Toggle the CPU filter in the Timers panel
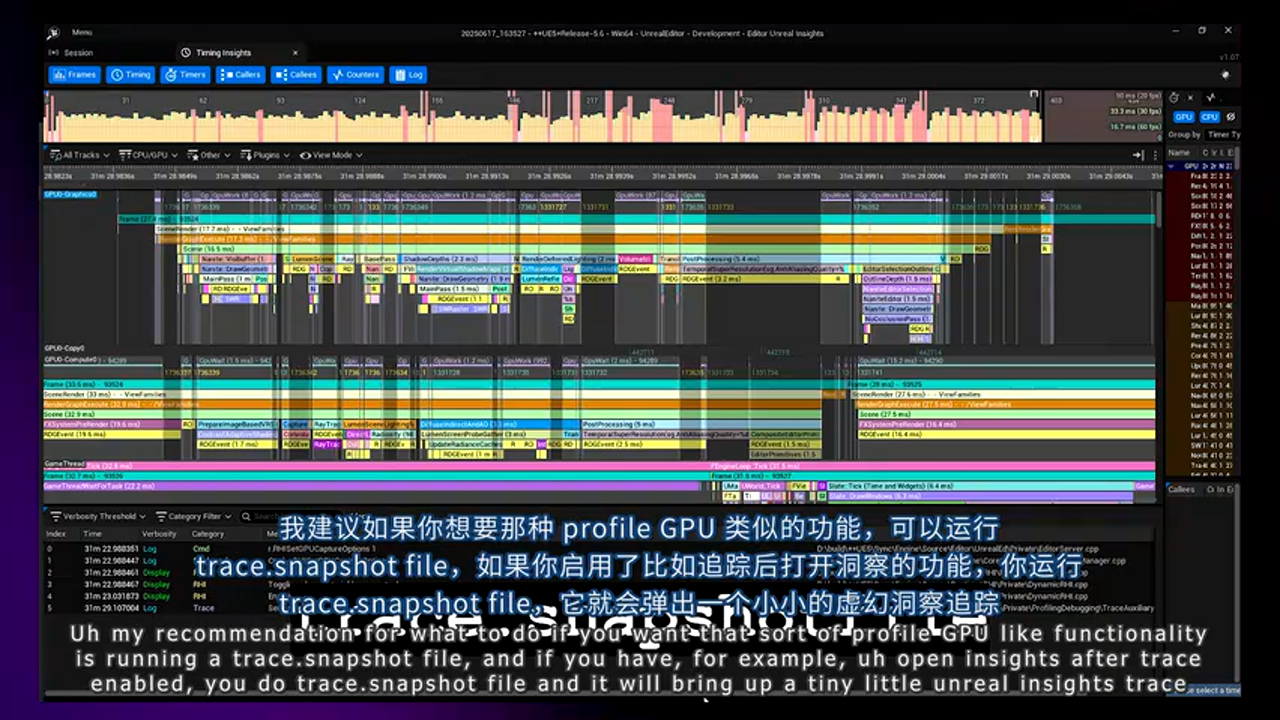The height and width of the screenshot is (720, 1280). [x=1210, y=117]
